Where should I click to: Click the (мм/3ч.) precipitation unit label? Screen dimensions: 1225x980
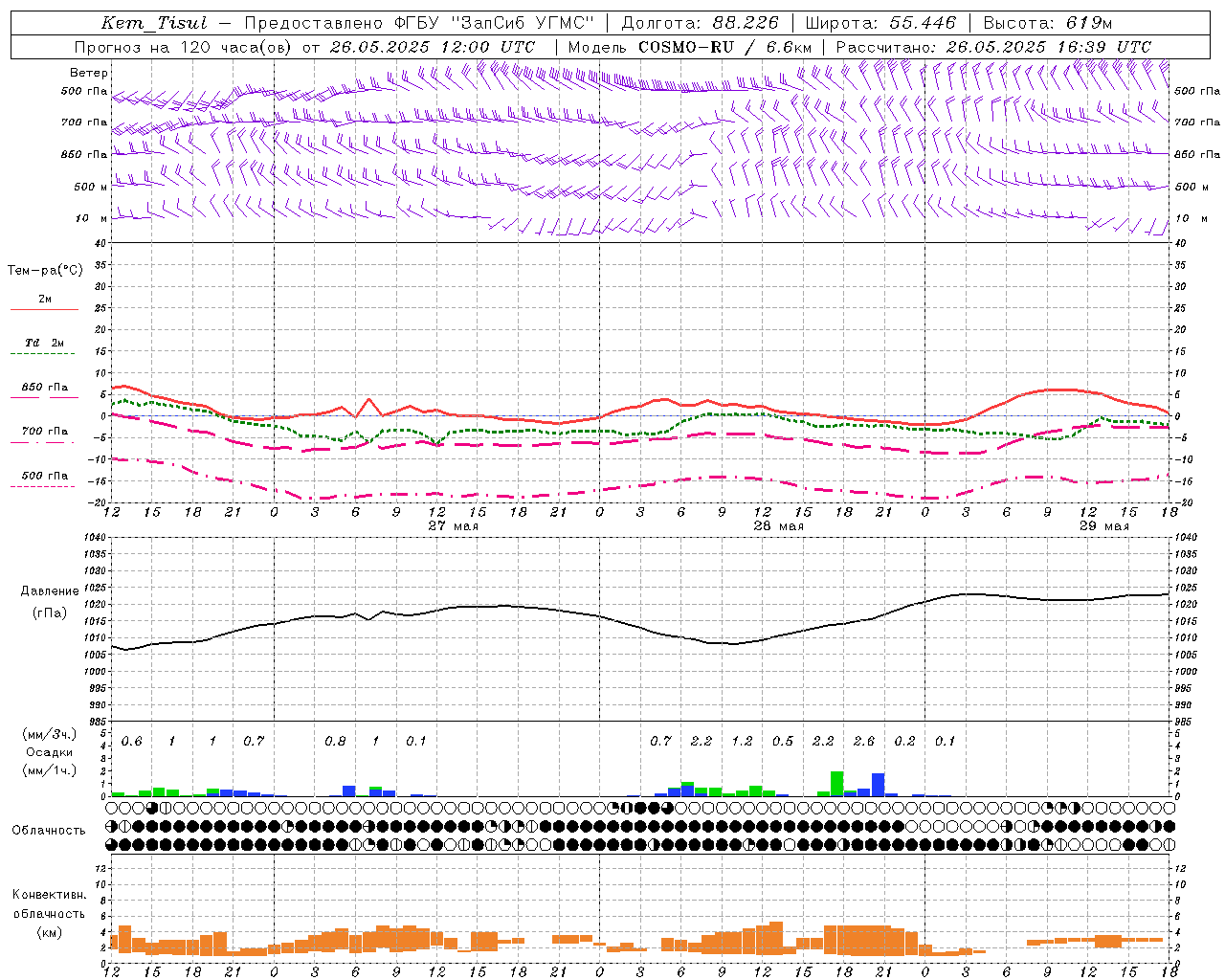click(49, 734)
